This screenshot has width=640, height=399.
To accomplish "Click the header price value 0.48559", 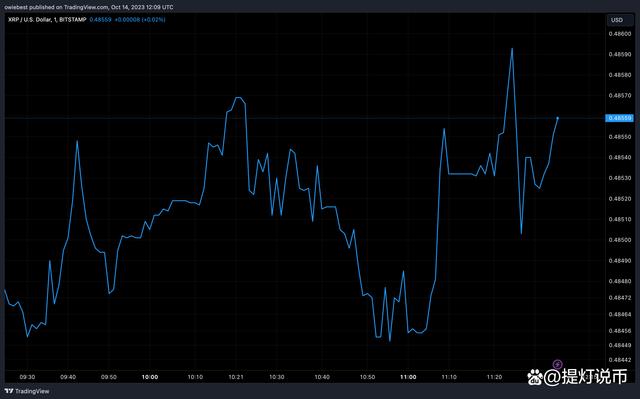I will pos(100,20).
